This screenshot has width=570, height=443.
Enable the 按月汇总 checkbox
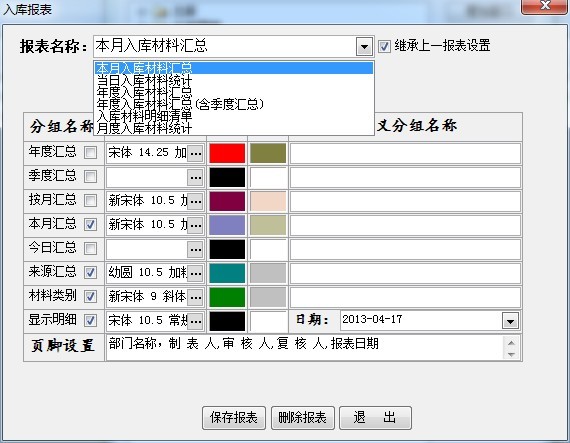[90, 201]
